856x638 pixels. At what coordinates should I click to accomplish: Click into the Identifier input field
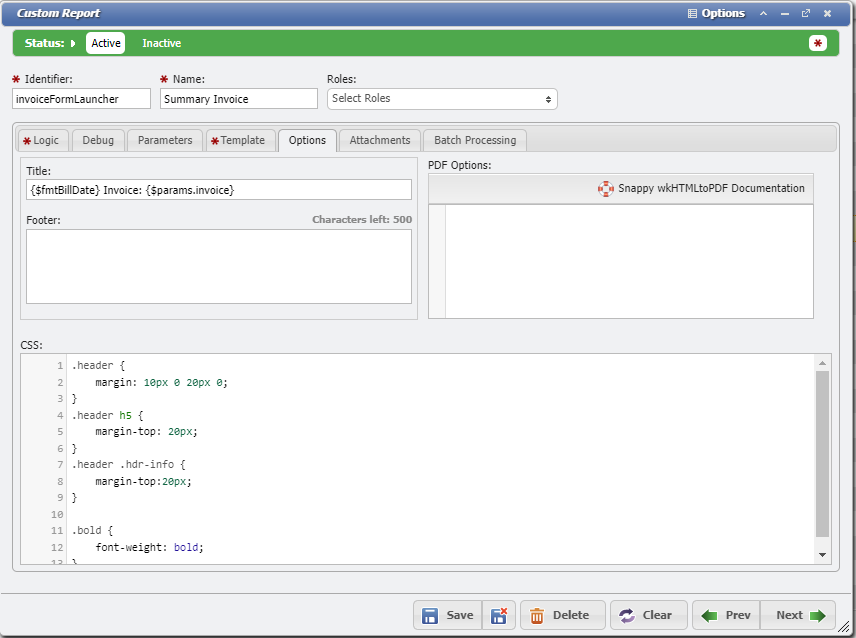tap(81, 98)
